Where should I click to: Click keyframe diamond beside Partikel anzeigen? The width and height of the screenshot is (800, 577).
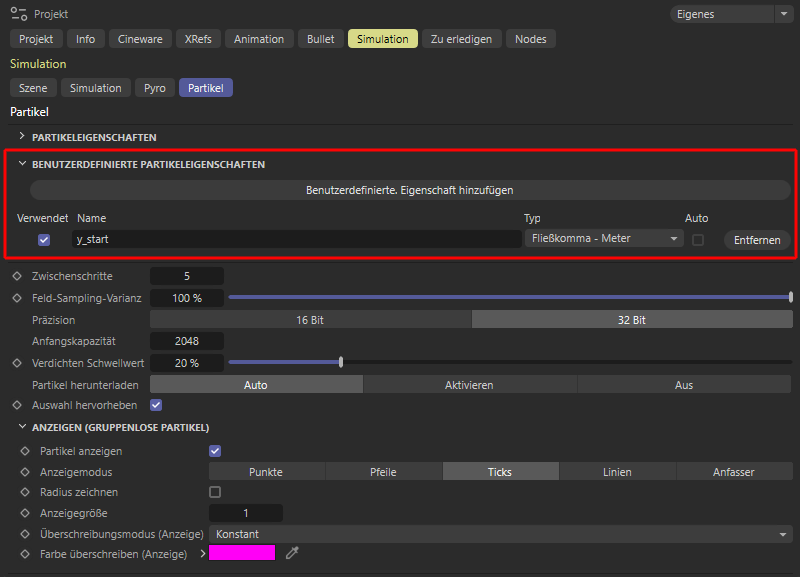point(26,451)
